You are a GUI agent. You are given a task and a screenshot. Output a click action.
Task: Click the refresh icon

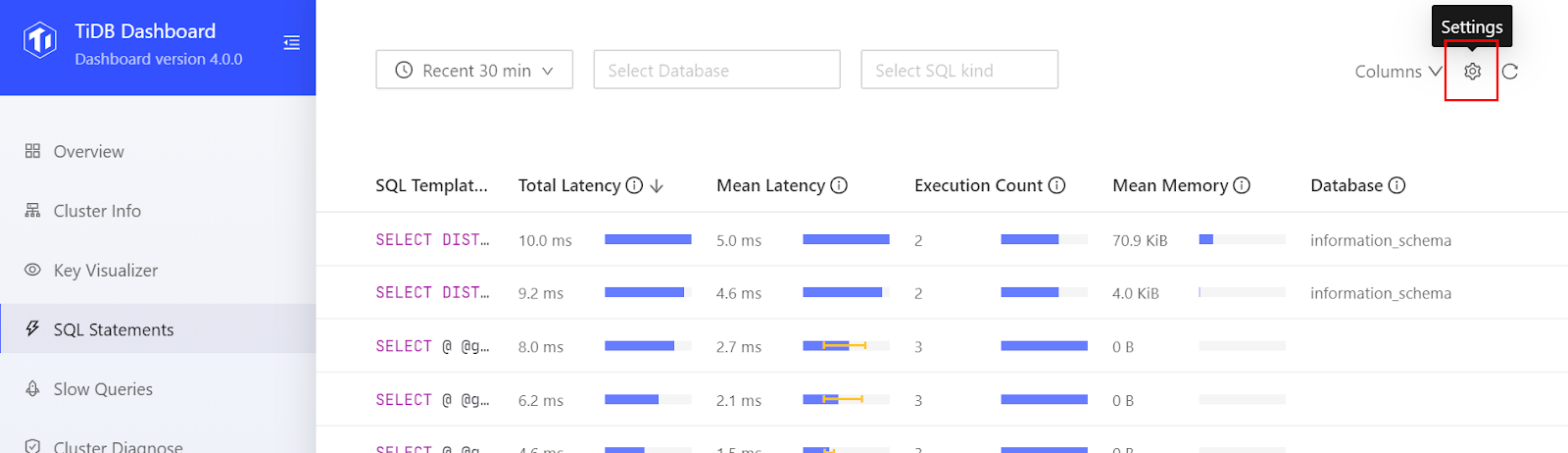click(x=1510, y=72)
